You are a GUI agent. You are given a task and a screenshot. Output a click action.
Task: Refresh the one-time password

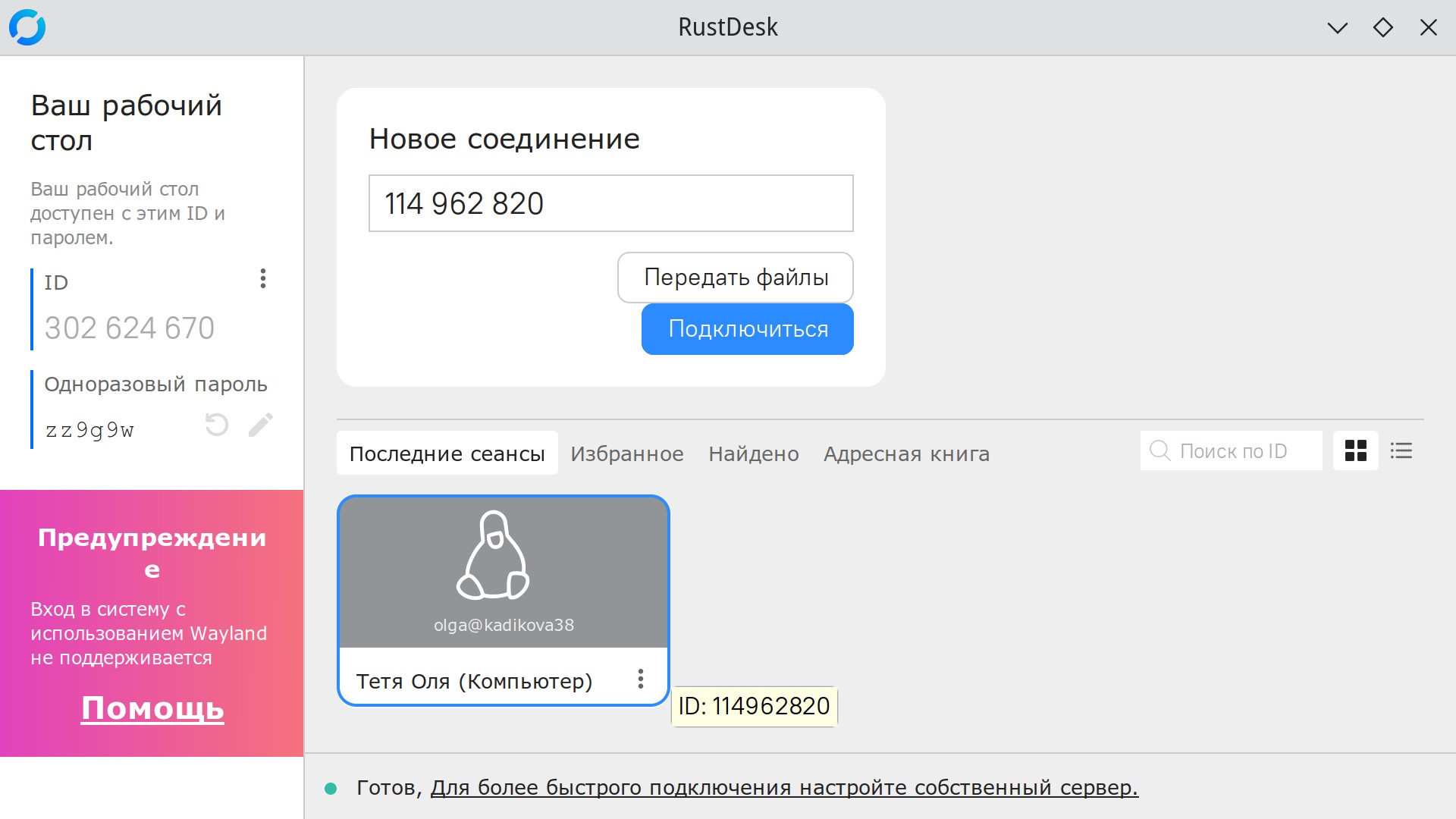pyautogui.click(x=217, y=425)
